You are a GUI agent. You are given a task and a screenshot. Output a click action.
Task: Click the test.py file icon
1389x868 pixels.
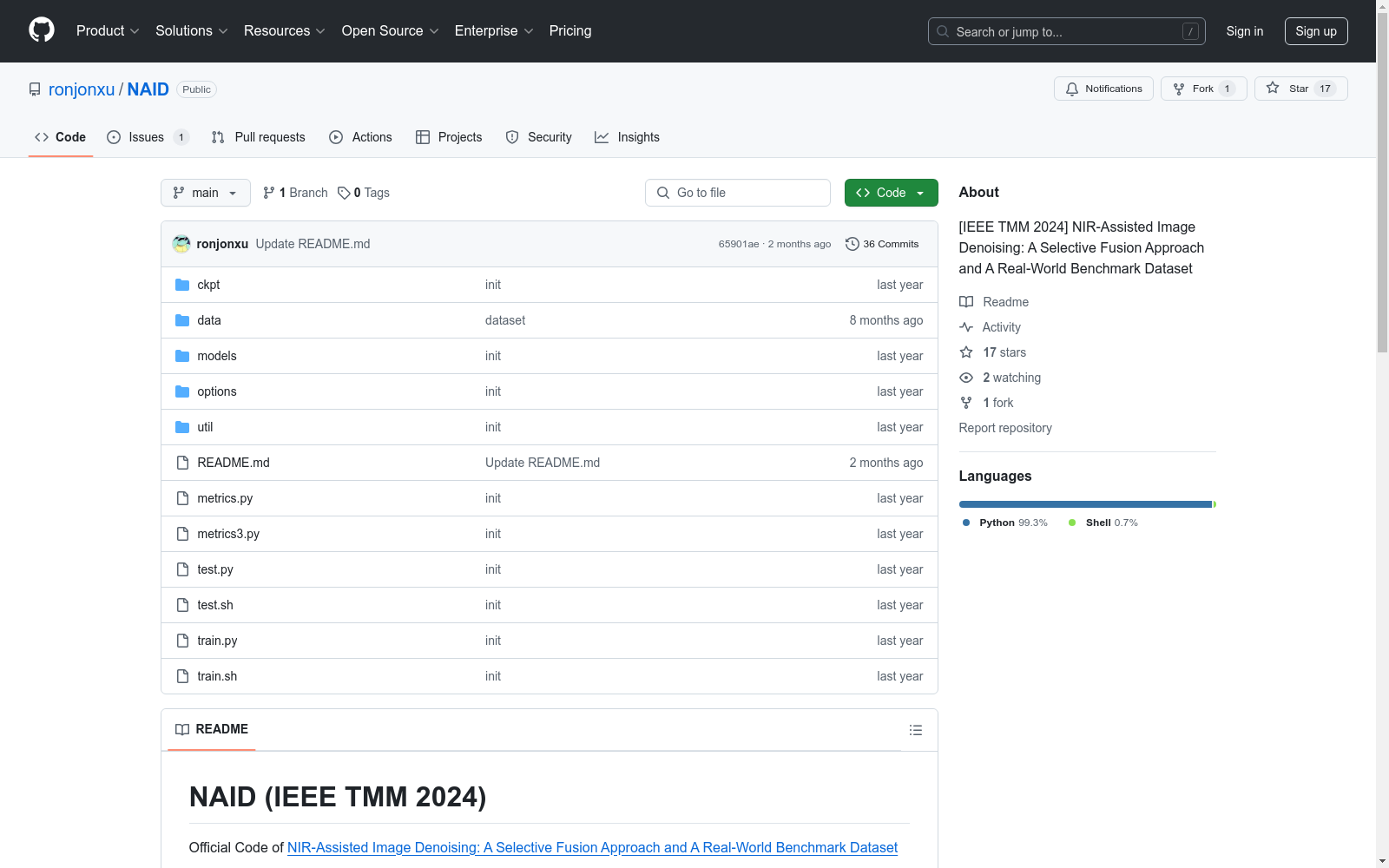tap(182, 569)
